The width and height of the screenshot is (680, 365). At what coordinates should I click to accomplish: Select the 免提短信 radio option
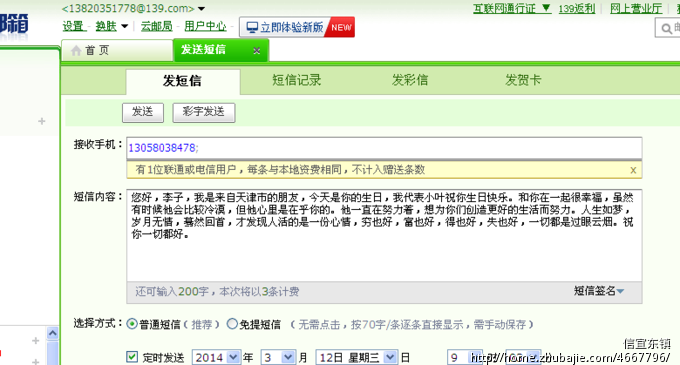click(x=232, y=324)
